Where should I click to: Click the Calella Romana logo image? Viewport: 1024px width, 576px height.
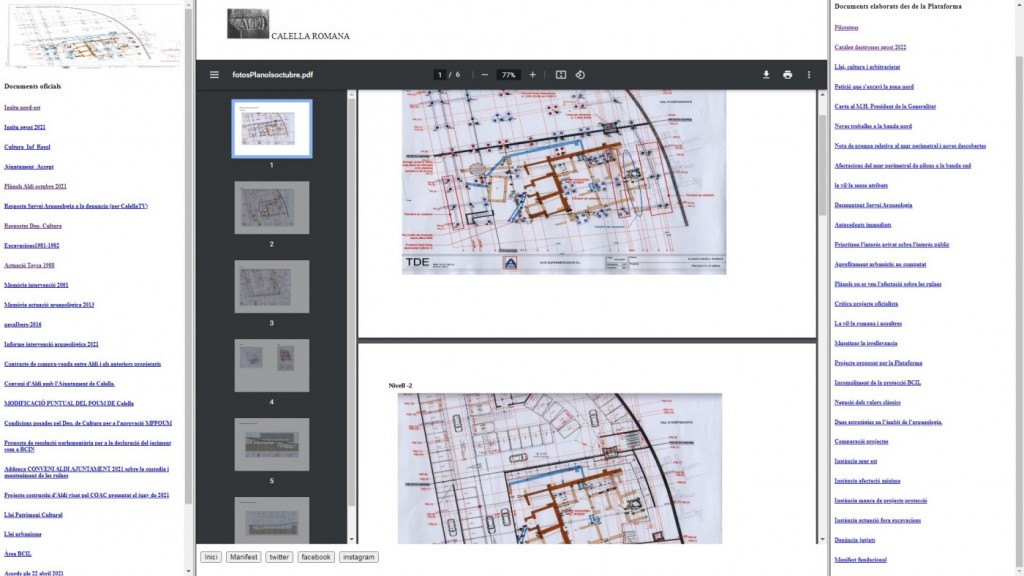click(247, 24)
